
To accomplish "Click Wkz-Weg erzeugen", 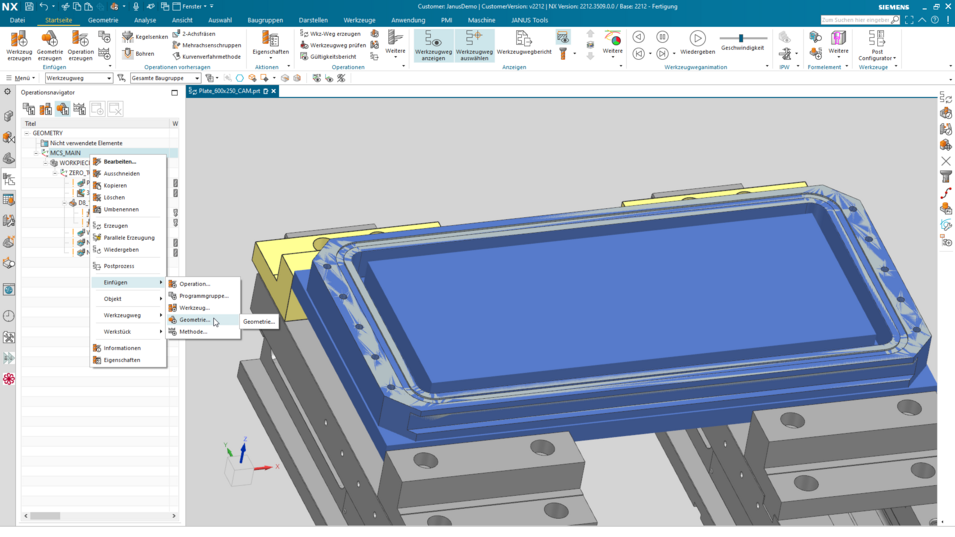I will click(331, 34).
